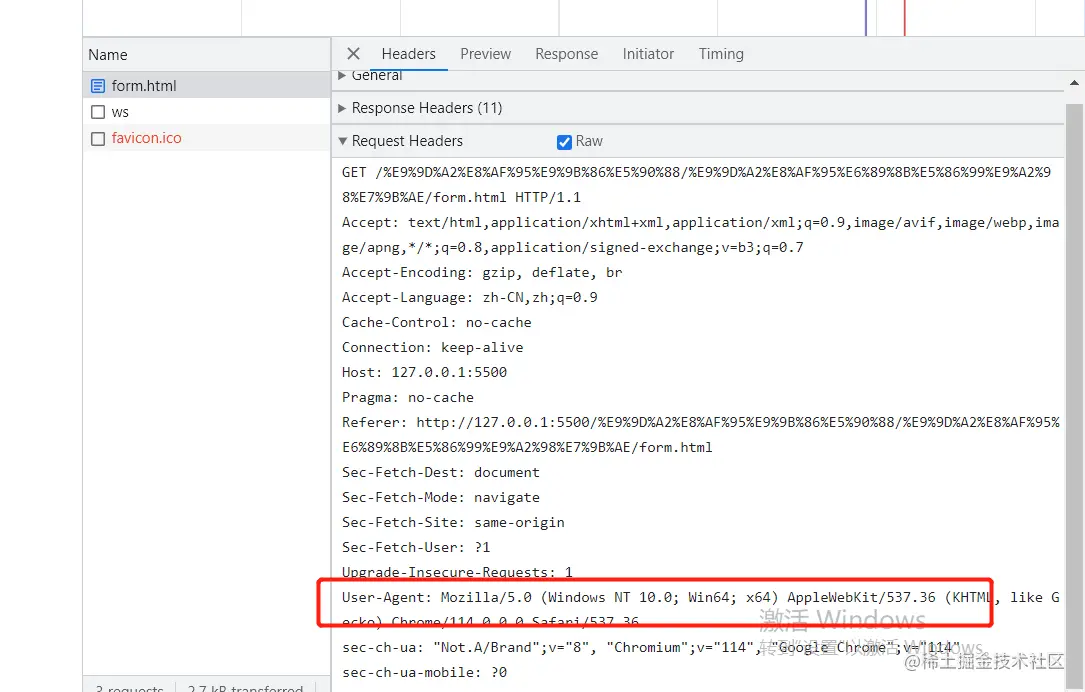The height and width of the screenshot is (692, 1085).
Task: Open the Timing tab
Action: click(721, 54)
